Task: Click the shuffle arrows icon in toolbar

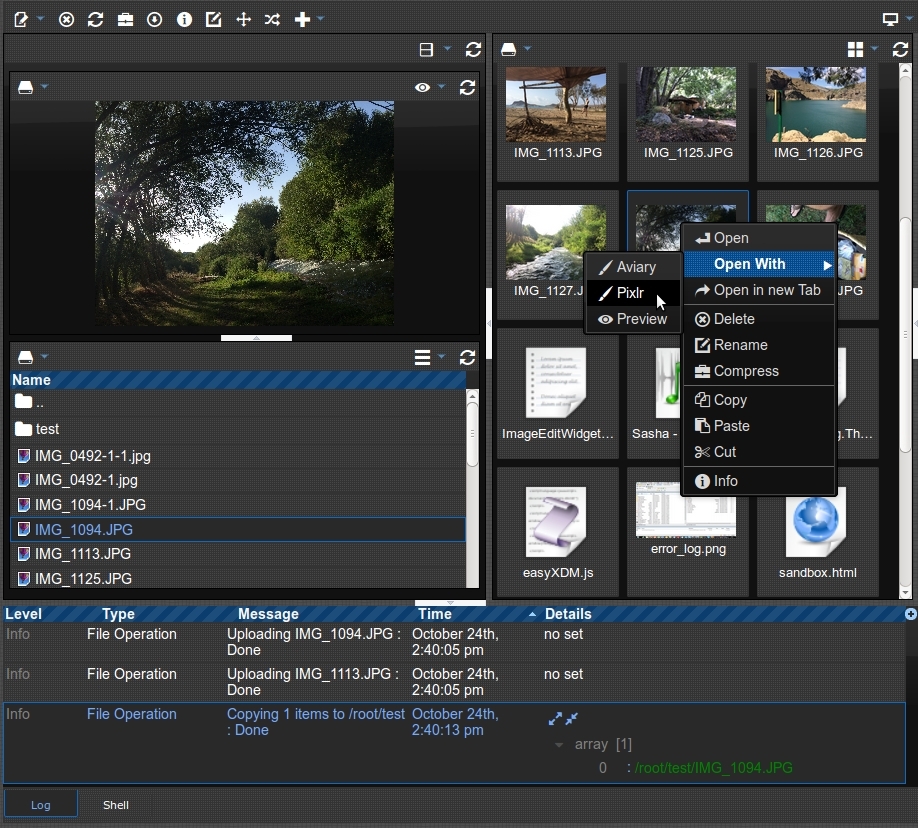Action: point(272,20)
